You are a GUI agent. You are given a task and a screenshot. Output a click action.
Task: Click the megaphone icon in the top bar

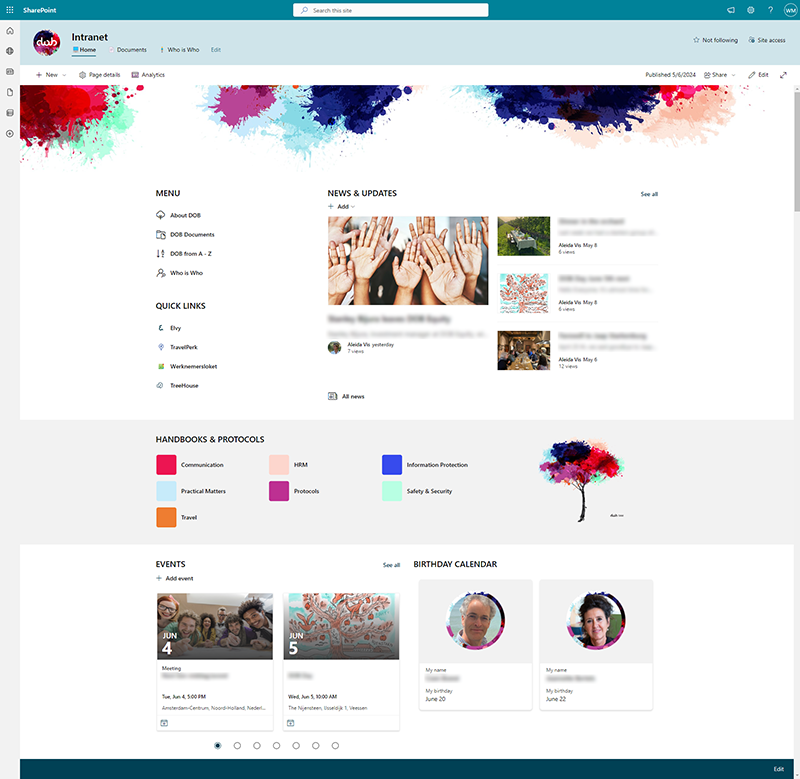click(x=730, y=10)
